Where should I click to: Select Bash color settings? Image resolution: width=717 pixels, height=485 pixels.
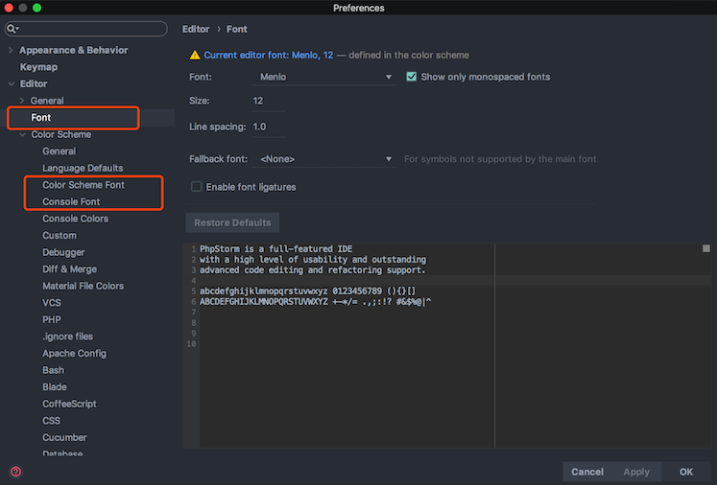pyautogui.click(x=53, y=370)
